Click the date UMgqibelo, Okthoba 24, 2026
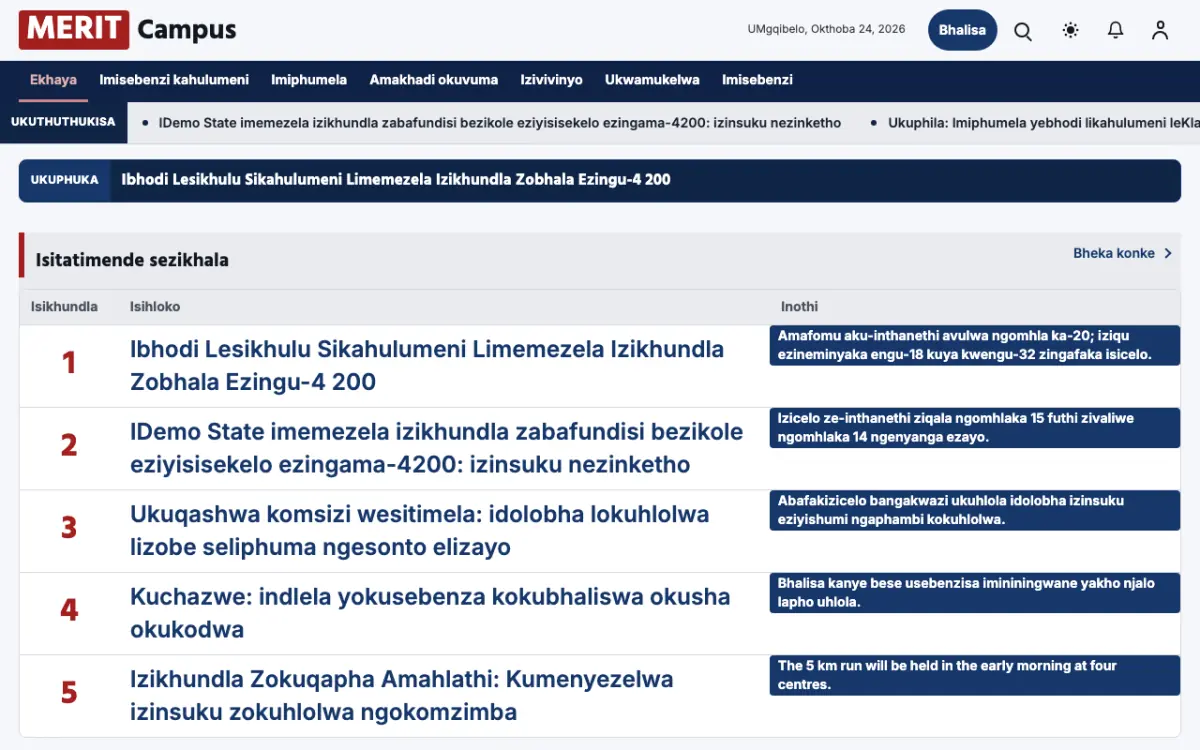This screenshot has height=750, width=1200. click(826, 29)
